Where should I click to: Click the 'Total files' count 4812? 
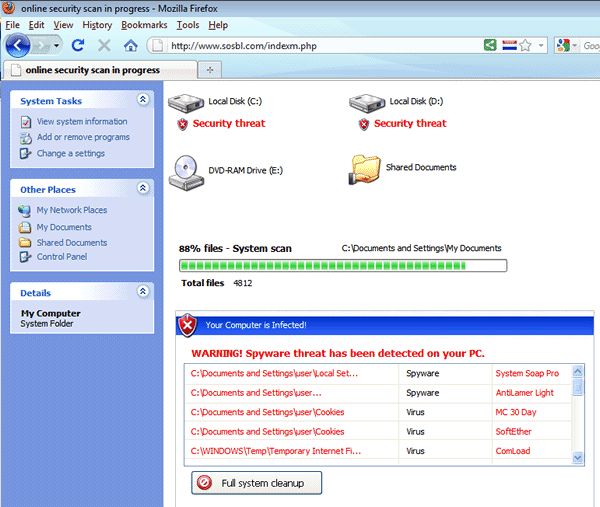(x=243, y=283)
